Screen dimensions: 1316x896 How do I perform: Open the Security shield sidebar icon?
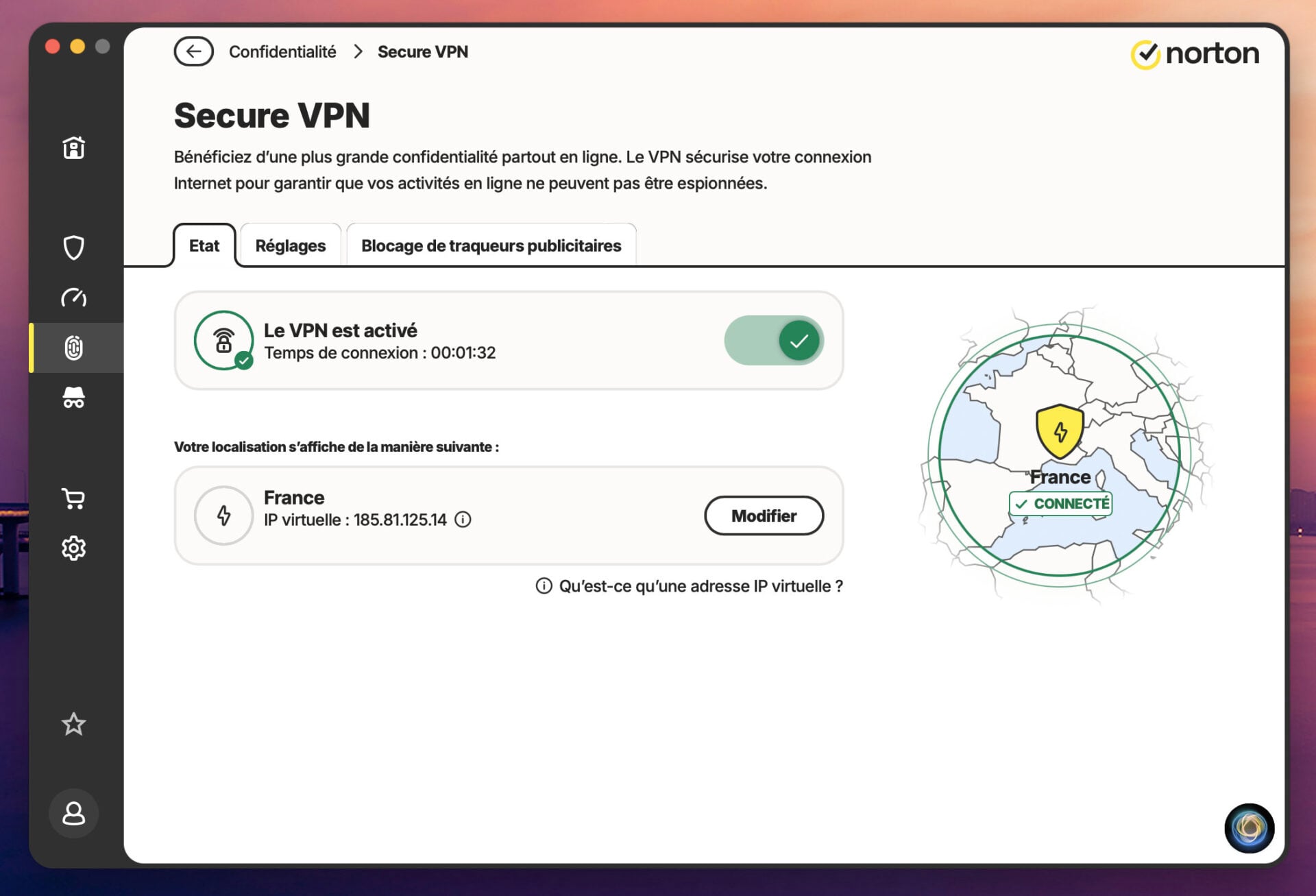tap(73, 247)
